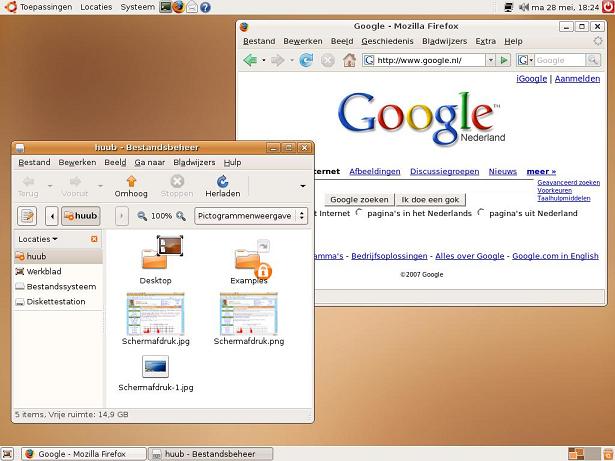Select "pagina's in het Nederlands" radio button
The image size is (615, 461).
[x=360, y=213]
